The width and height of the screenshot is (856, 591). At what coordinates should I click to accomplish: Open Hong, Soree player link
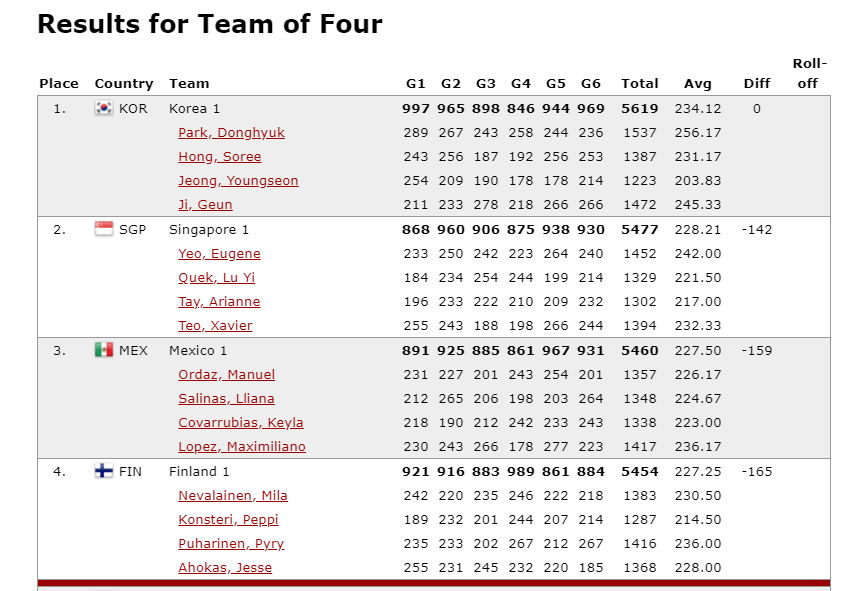219,157
